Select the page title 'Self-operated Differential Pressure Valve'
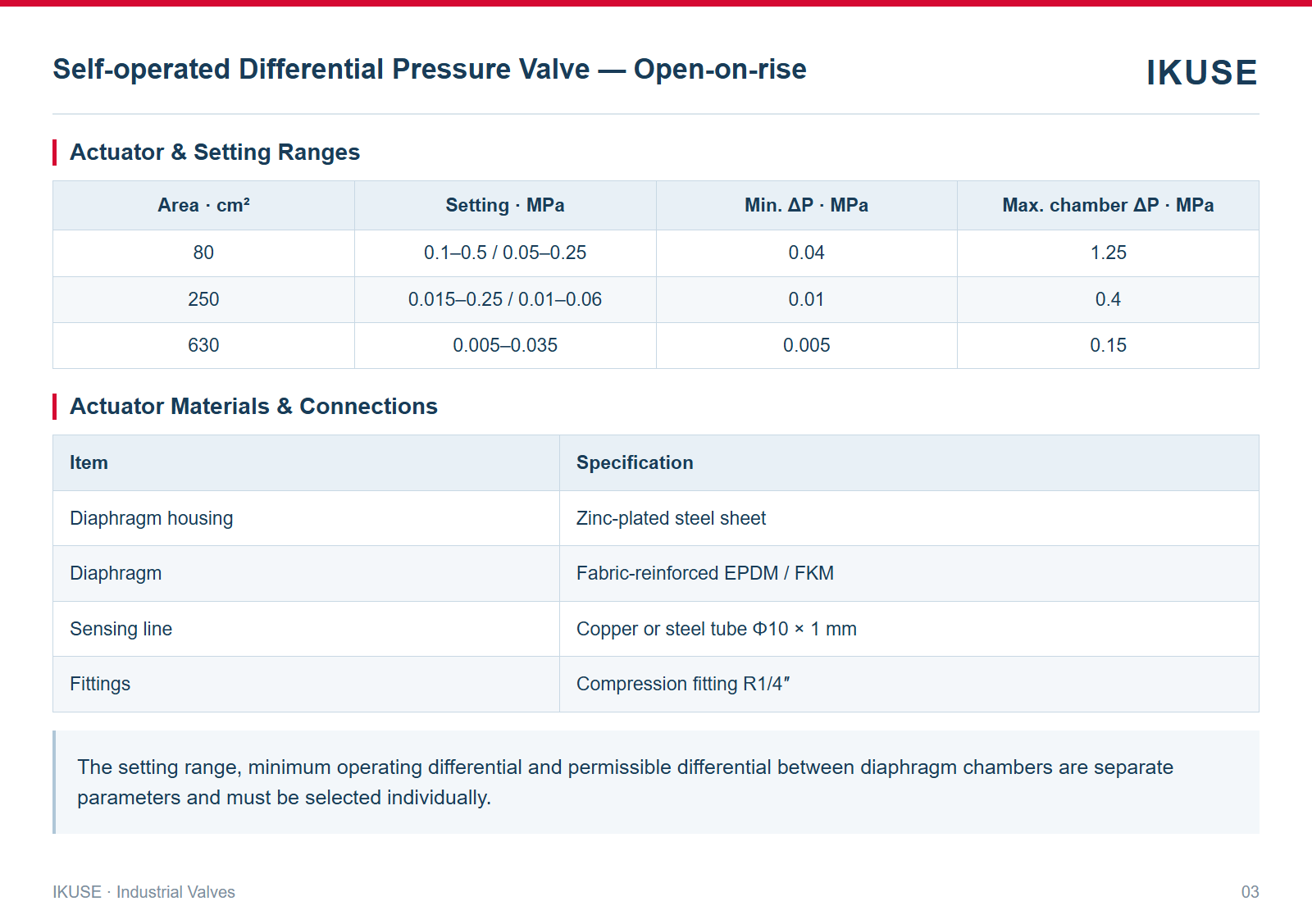The width and height of the screenshot is (1312, 924). click(321, 70)
